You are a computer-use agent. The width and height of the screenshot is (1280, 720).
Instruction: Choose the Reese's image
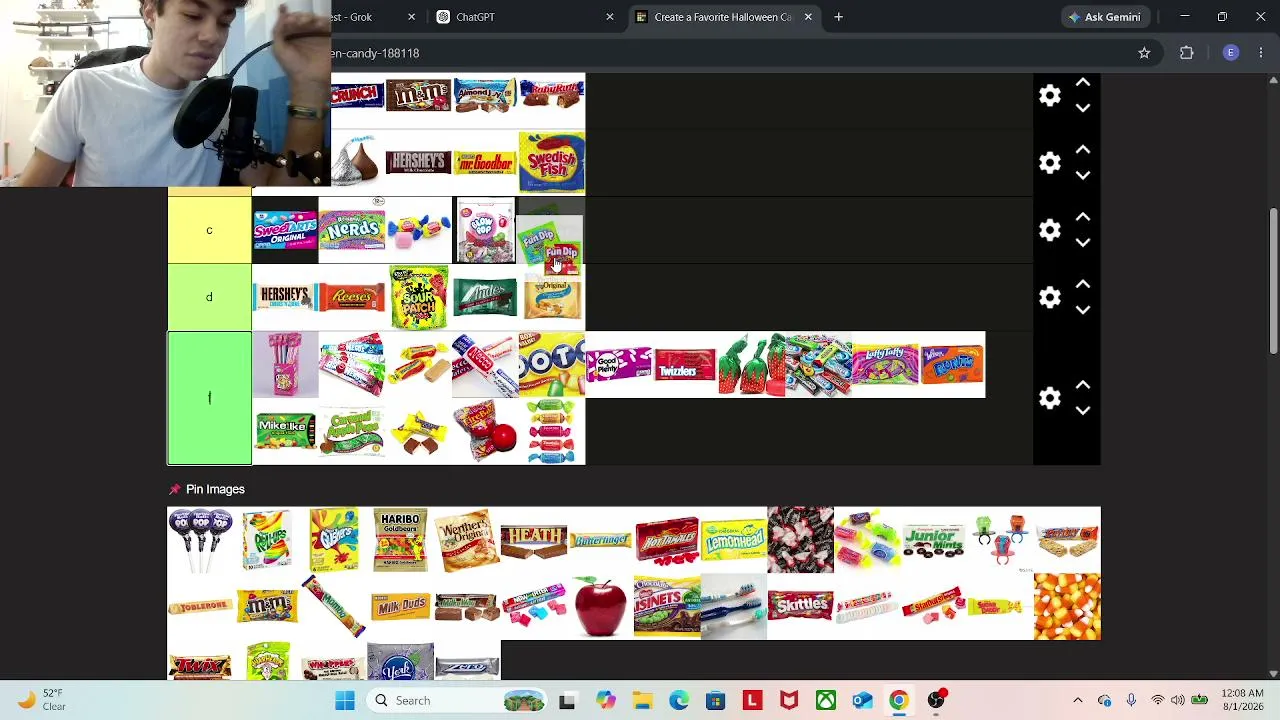point(351,297)
